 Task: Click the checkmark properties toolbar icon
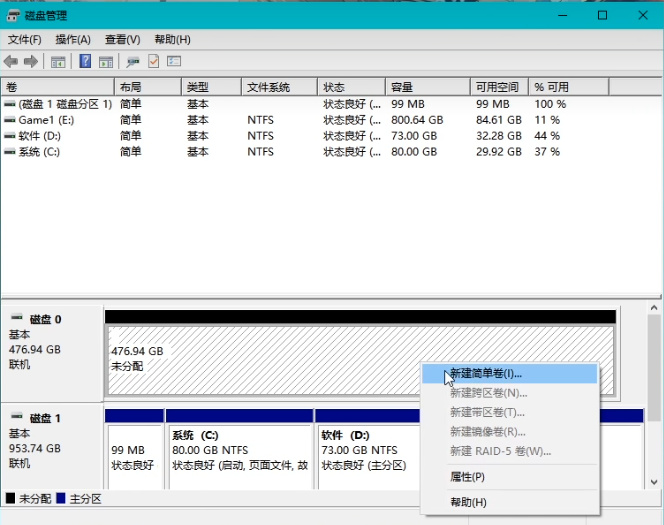[153, 62]
